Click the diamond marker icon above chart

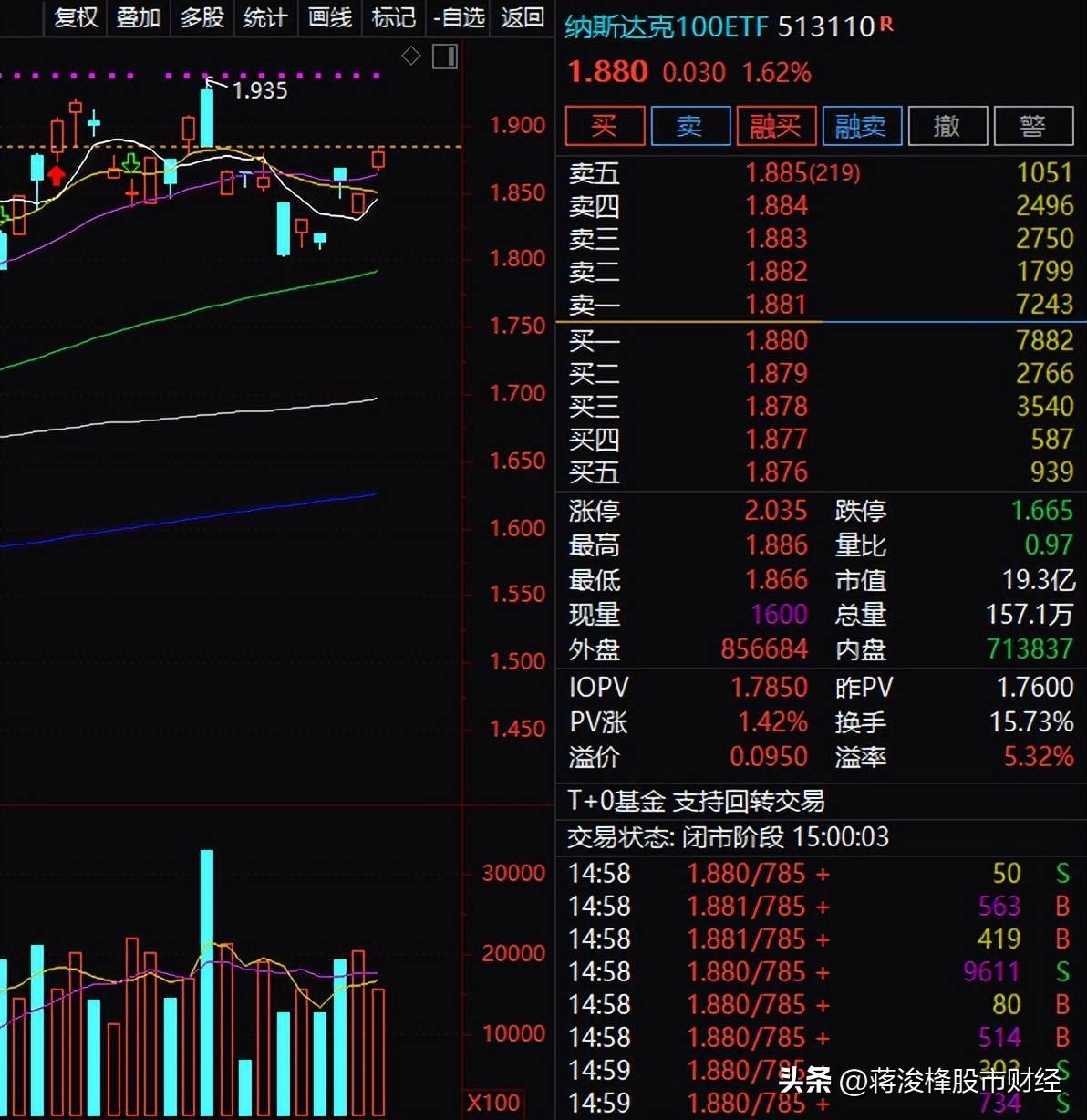(x=411, y=57)
